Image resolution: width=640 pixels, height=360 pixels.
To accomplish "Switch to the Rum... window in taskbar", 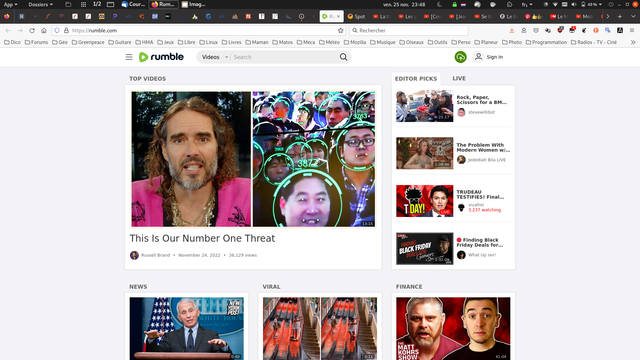I will click(x=163, y=4).
